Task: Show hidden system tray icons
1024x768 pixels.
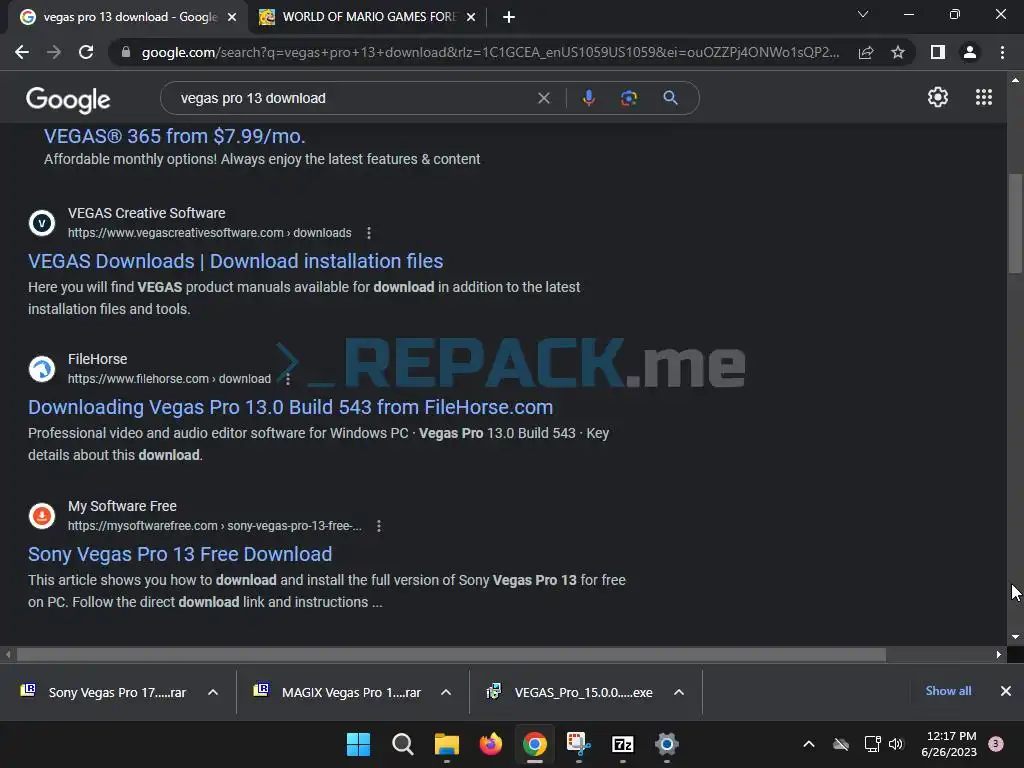Action: tap(808, 744)
